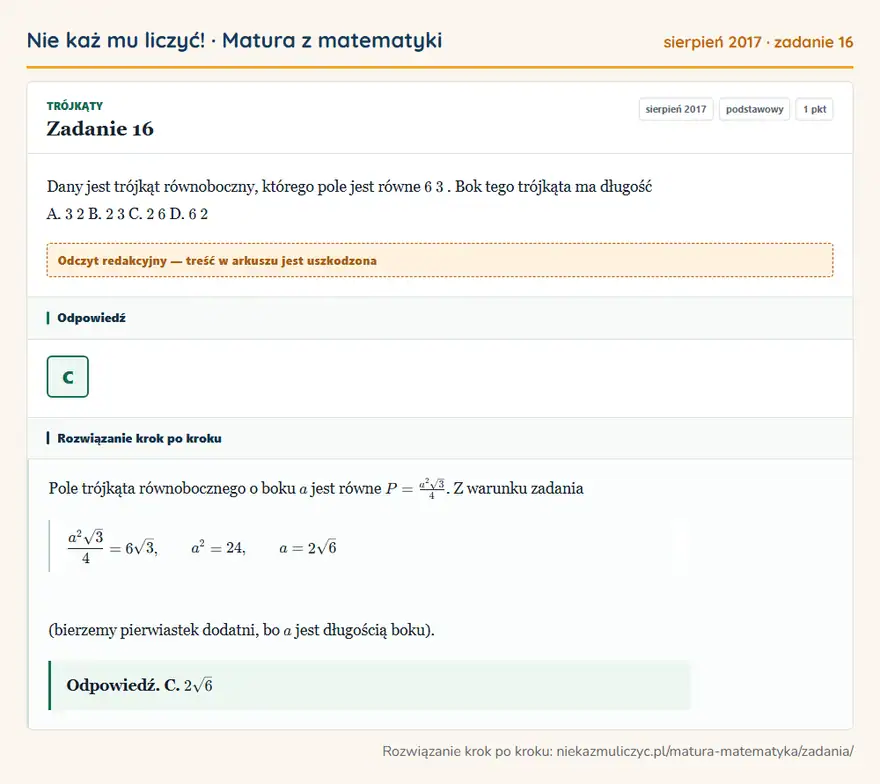The width and height of the screenshot is (880, 784).
Task: Click the 'Zadanie 16' heading
Action: click(x=100, y=129)
